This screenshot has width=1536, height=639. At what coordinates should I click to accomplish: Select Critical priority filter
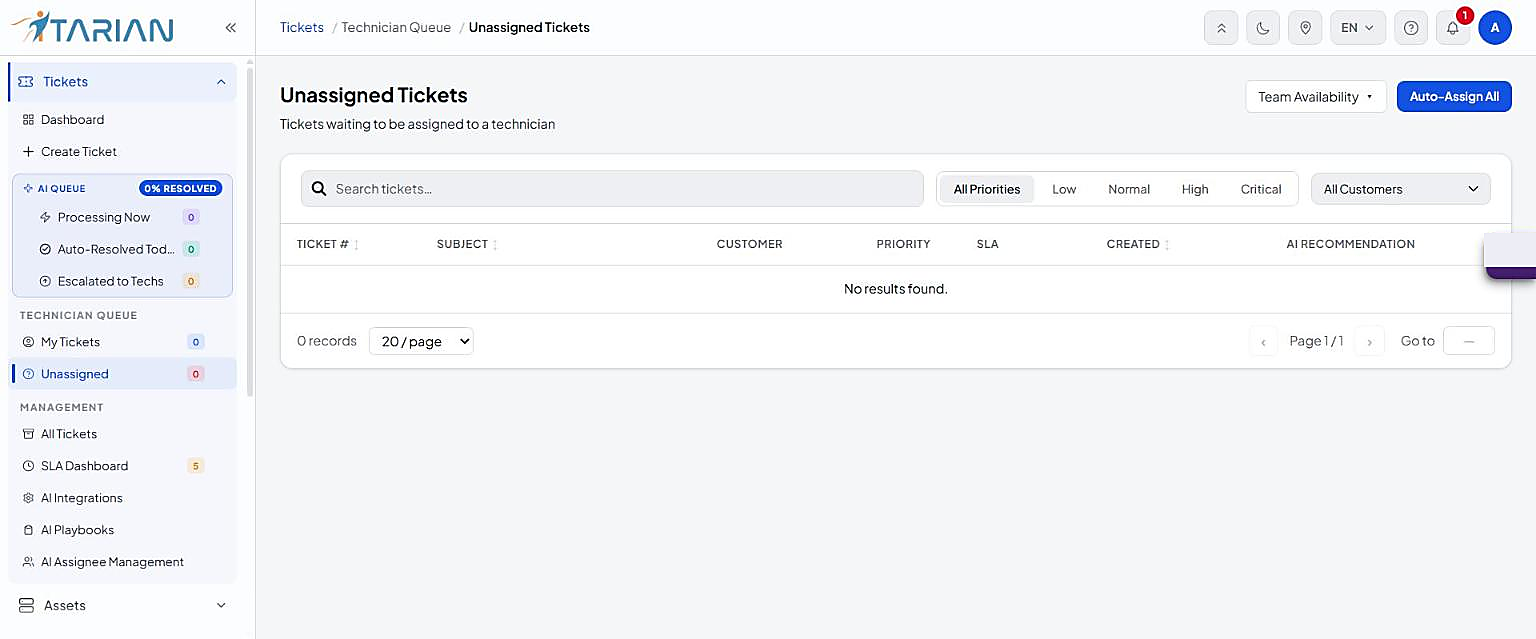1261,189
